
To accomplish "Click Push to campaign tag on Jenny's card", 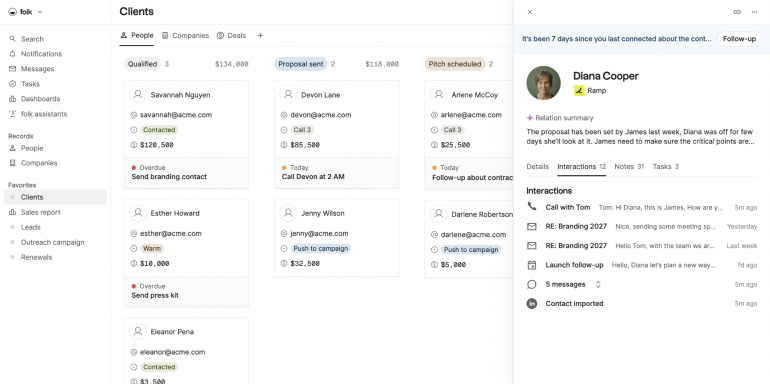I will [x=321, y=248].
